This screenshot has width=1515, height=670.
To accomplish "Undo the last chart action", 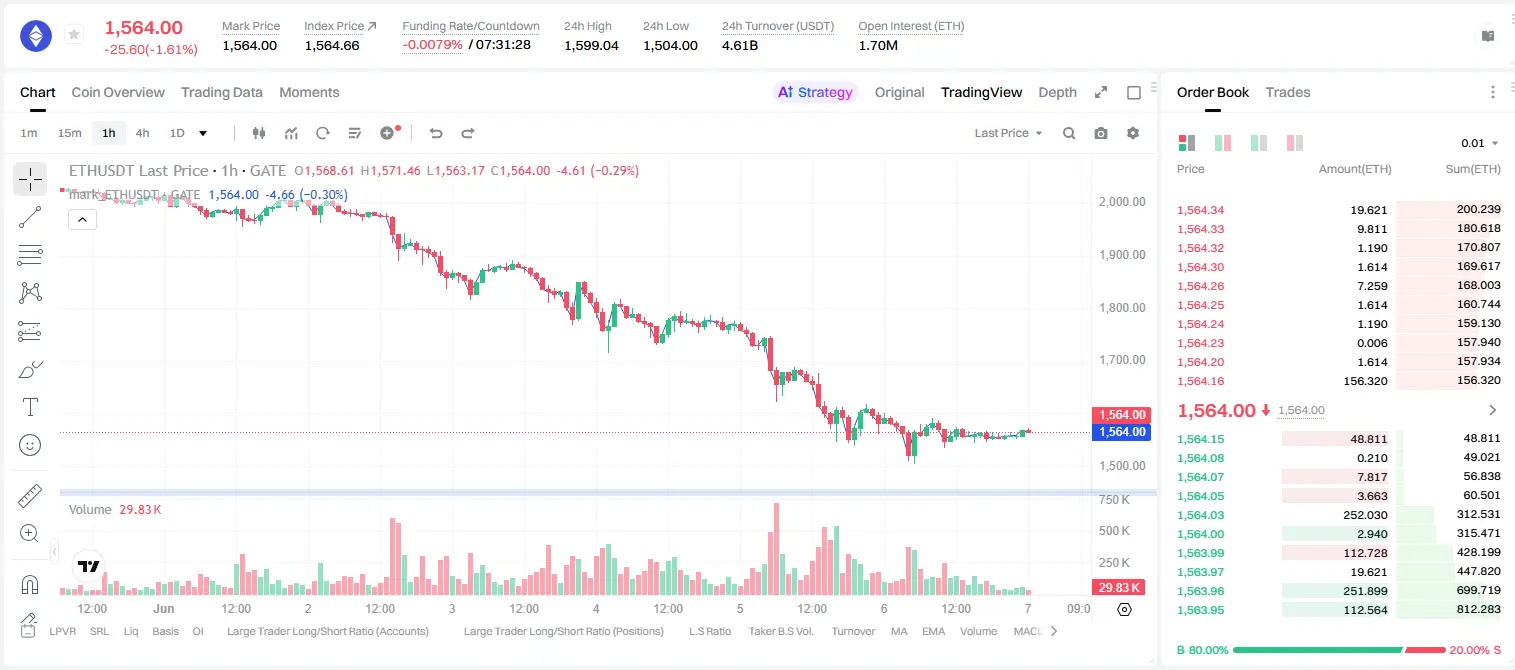I will click(435, 133).
